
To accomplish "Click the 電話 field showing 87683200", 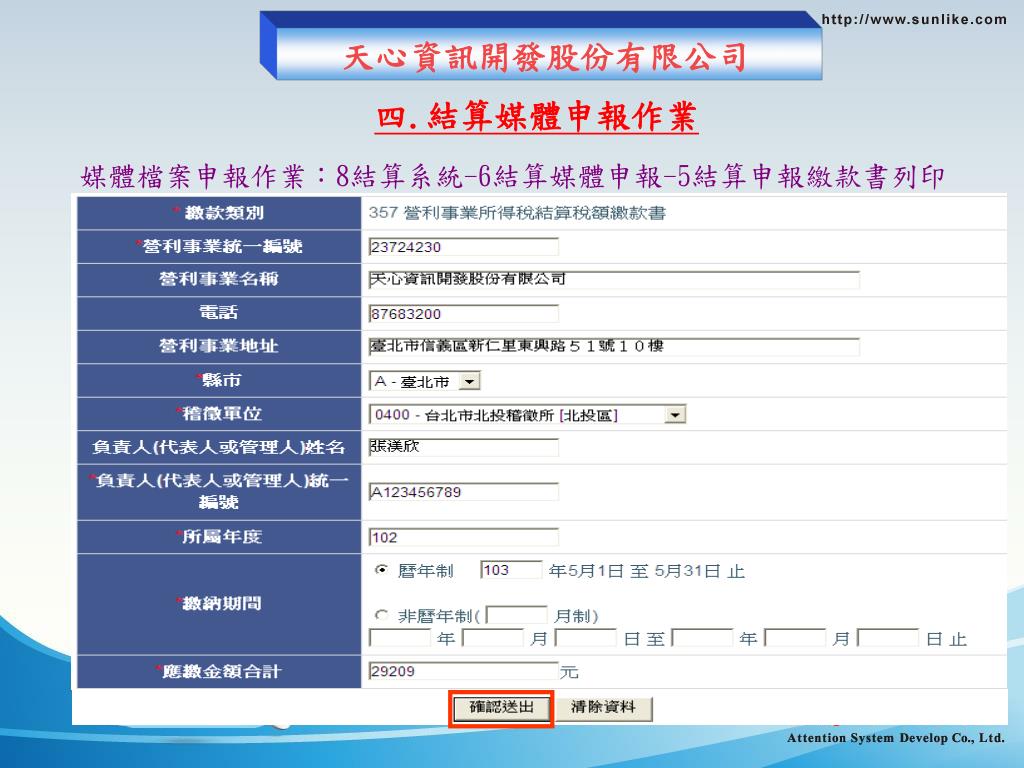I will 464,313.
